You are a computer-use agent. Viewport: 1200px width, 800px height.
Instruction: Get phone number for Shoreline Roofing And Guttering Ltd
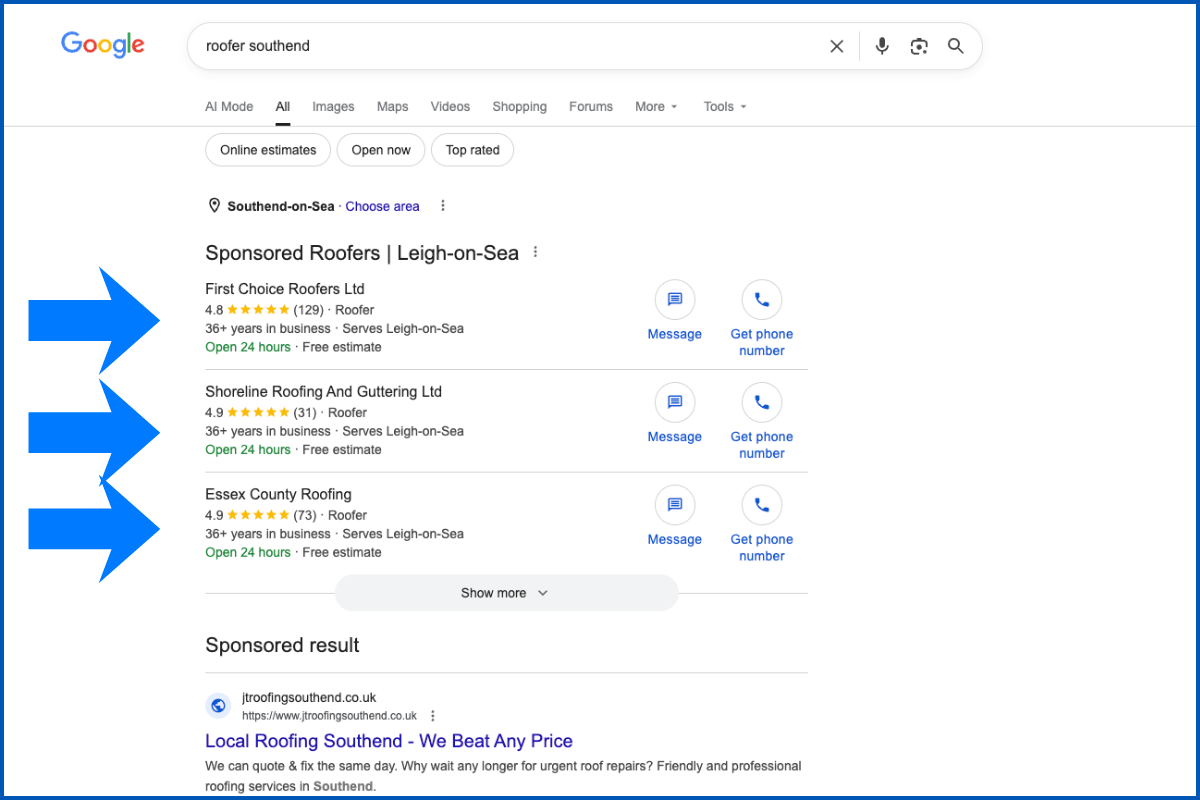pos(762,401)
